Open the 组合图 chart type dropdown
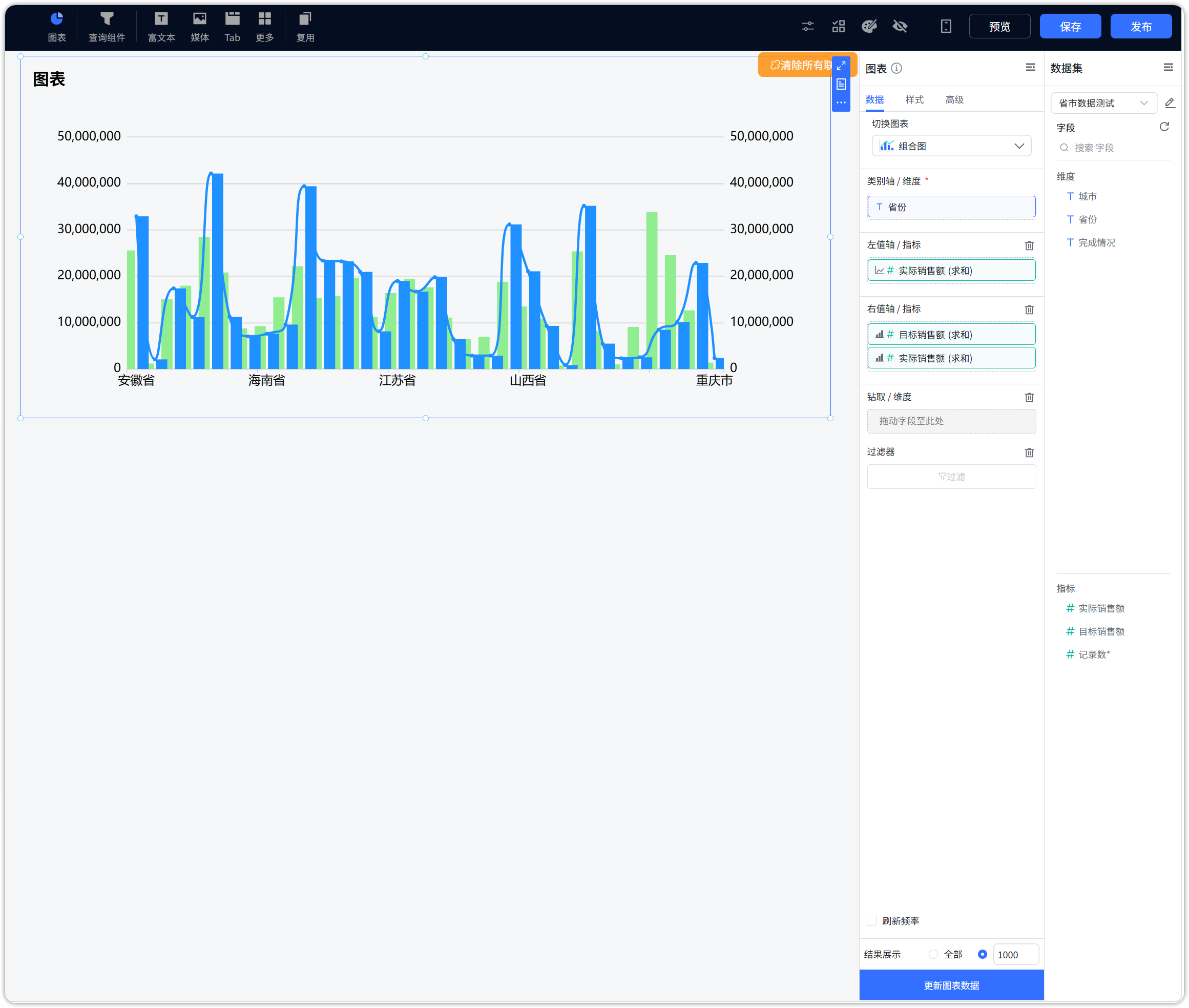1189x1008 pixels. click(x=951, y=146)
